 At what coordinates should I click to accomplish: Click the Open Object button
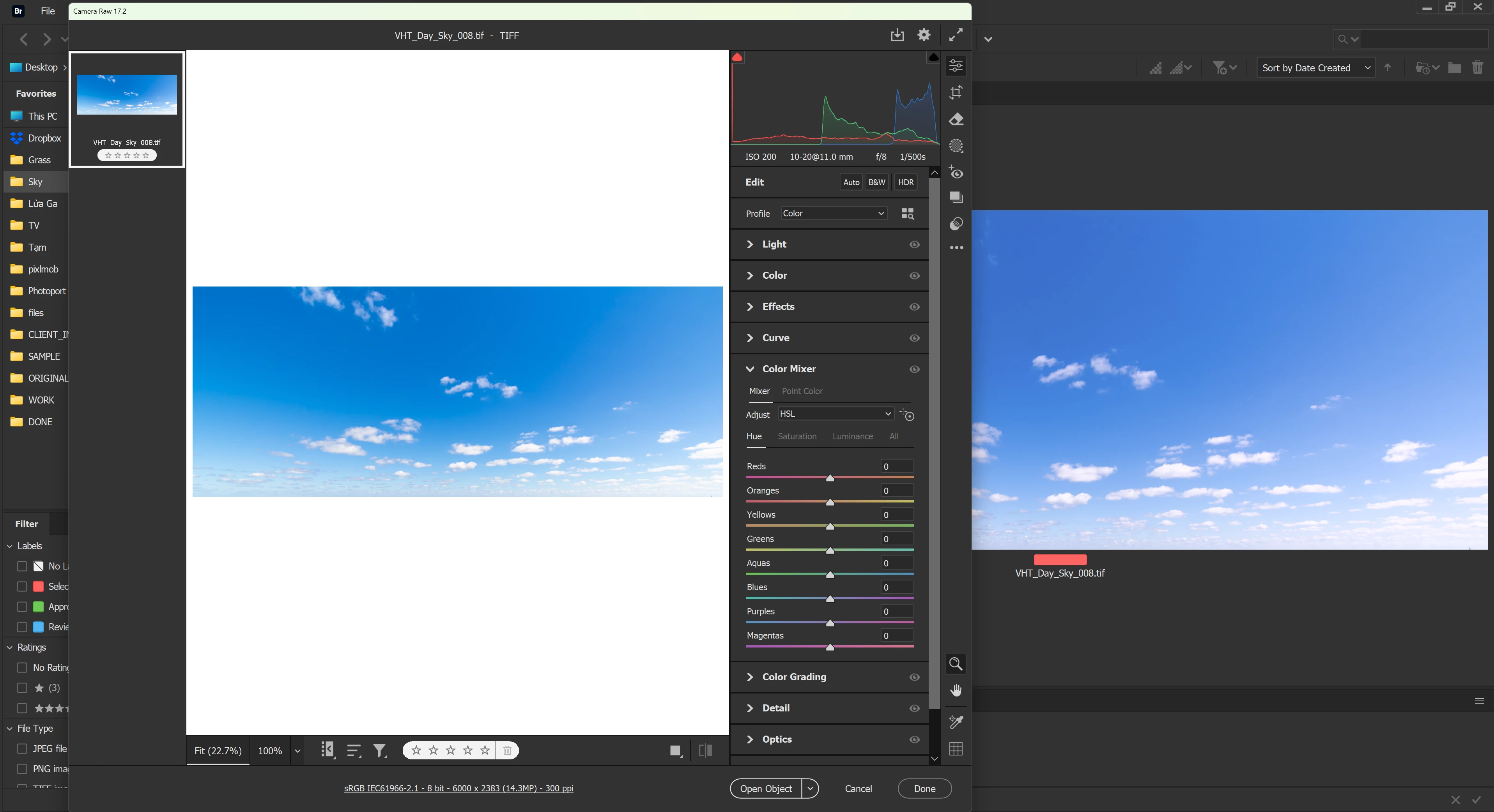766,788
